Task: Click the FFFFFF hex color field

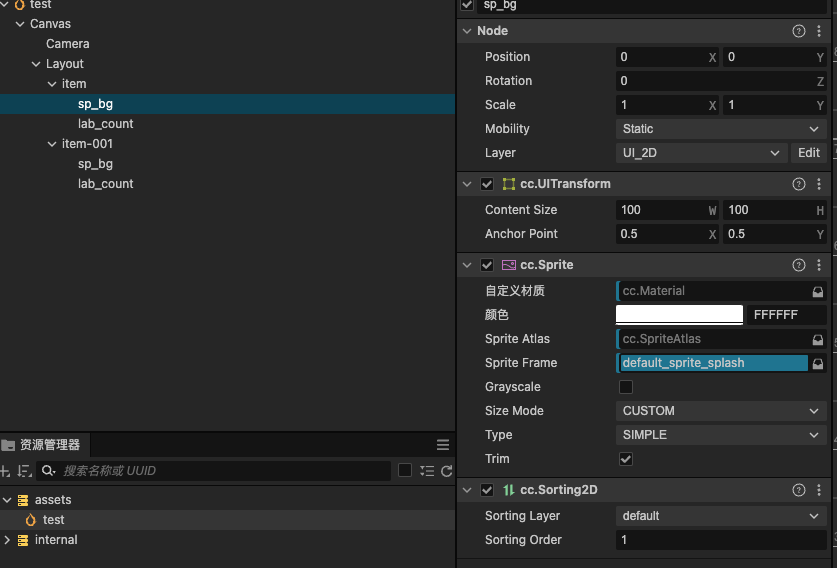Action: (786, 315)
